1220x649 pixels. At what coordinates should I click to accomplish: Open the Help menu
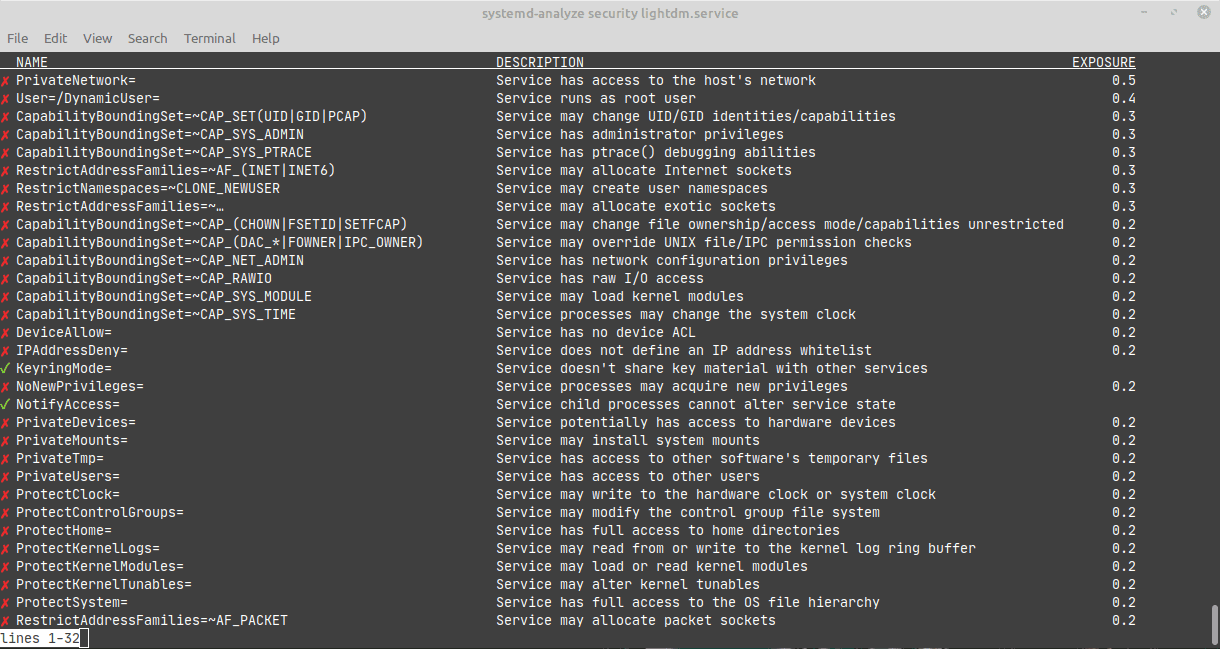pos(265,38)
